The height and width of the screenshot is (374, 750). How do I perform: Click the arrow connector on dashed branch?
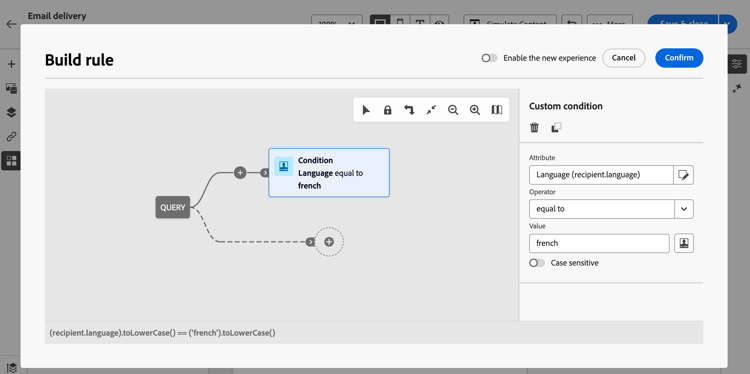[311, 242]
